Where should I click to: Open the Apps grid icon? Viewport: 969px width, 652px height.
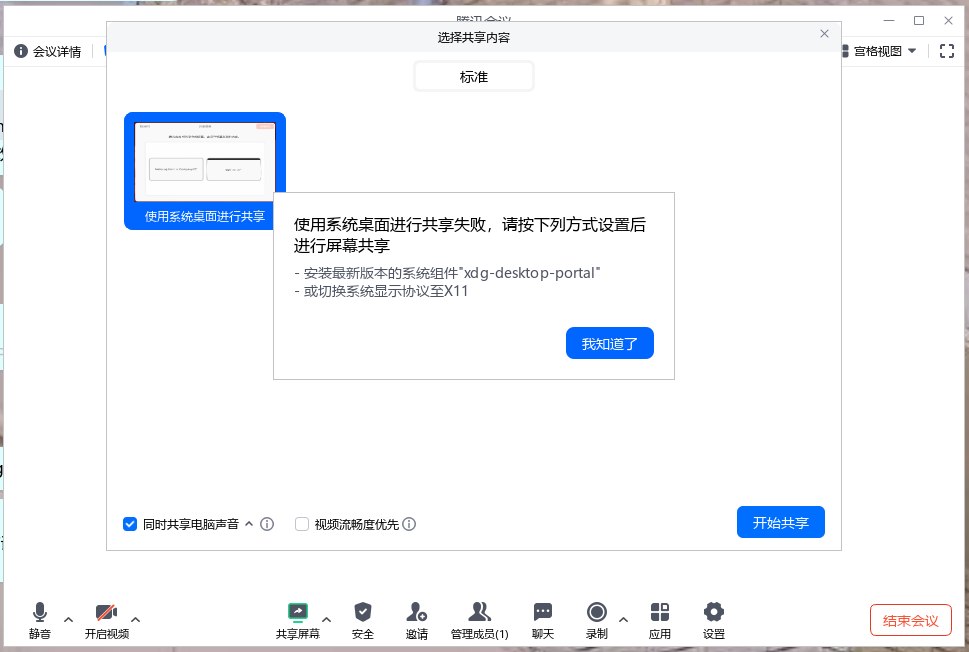660,612
